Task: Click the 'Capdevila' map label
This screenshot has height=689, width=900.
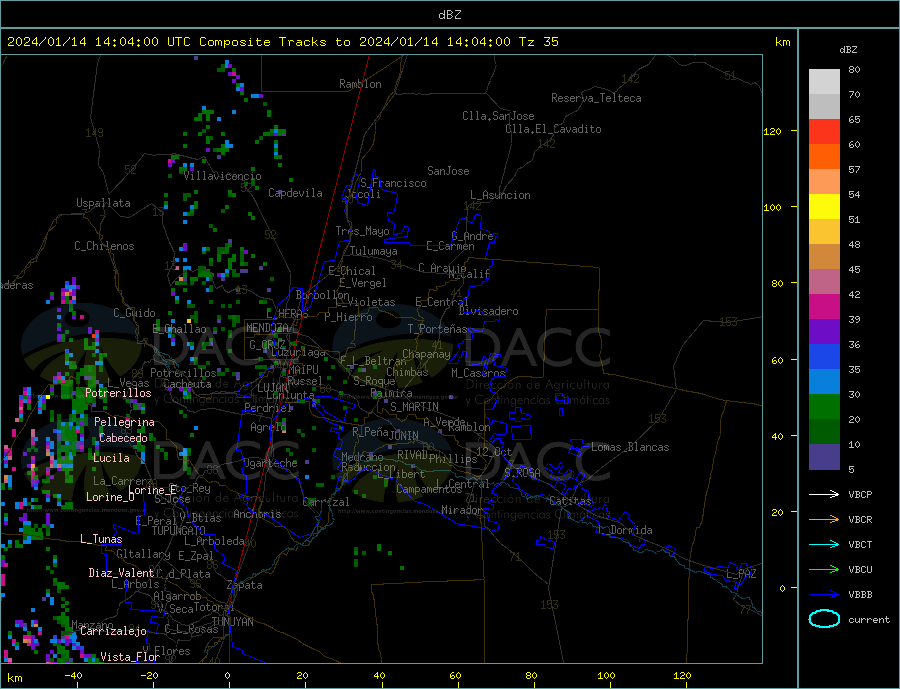Action: (295, 193)
